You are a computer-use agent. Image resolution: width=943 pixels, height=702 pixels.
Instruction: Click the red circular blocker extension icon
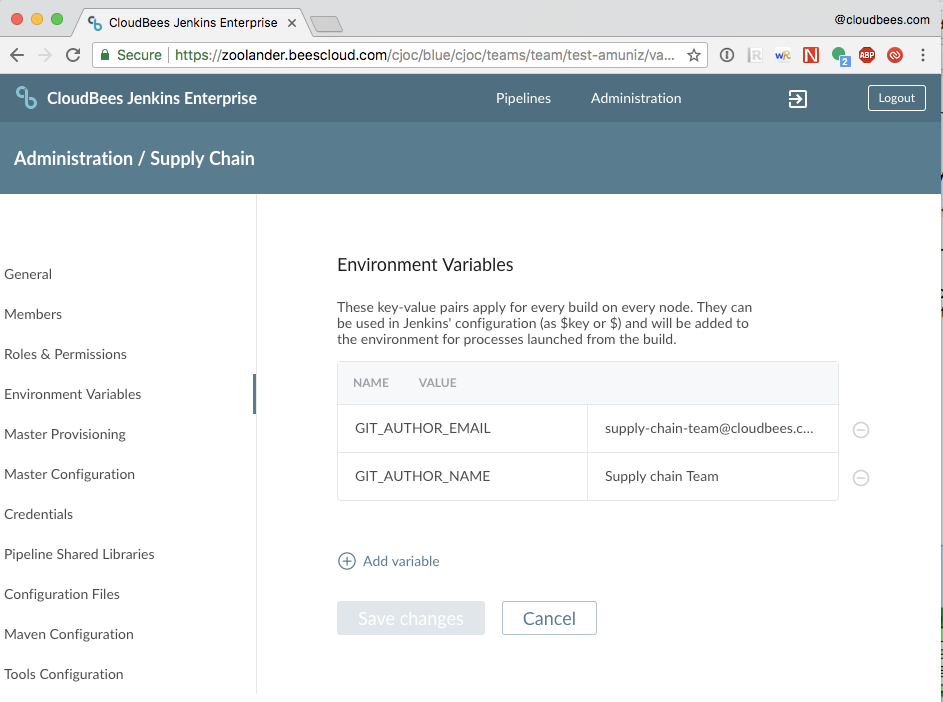pos(895,55)
